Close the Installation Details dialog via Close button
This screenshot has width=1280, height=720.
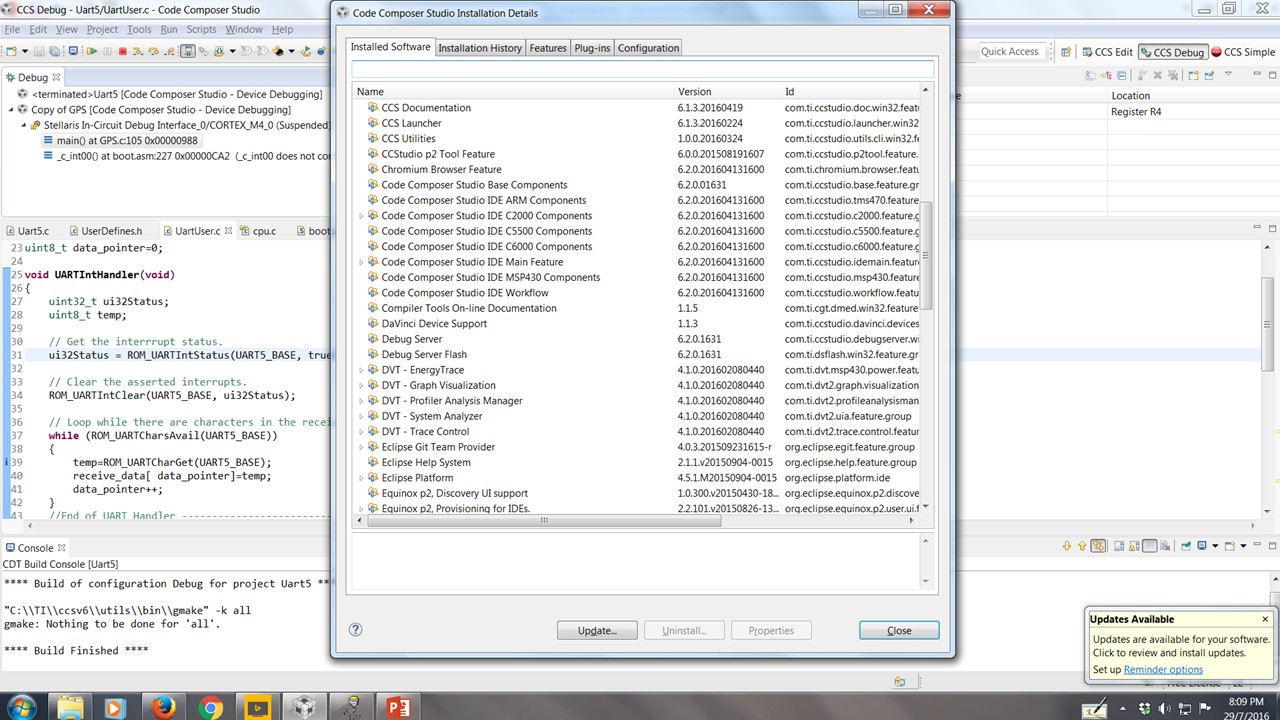click(899, 630)
